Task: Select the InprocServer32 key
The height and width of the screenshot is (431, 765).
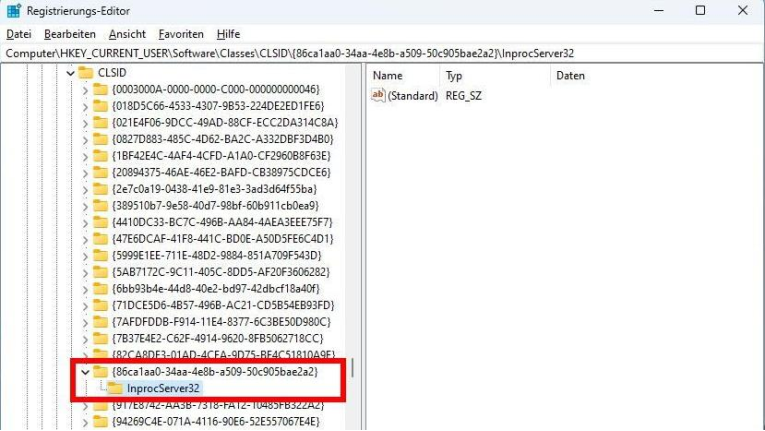Action: [163, 389]
